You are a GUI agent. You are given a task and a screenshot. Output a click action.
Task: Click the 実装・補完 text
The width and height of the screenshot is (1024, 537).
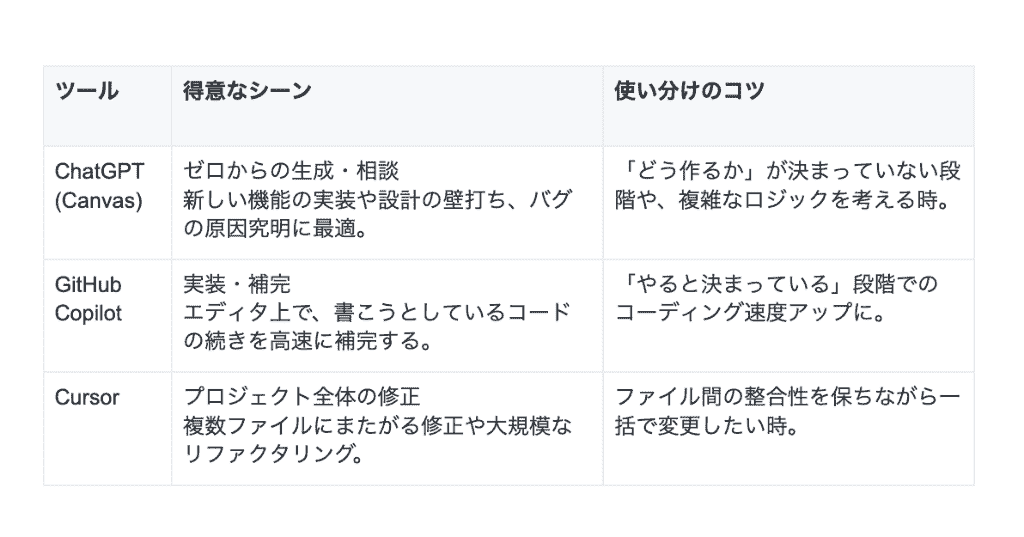(x=236, y=284)
